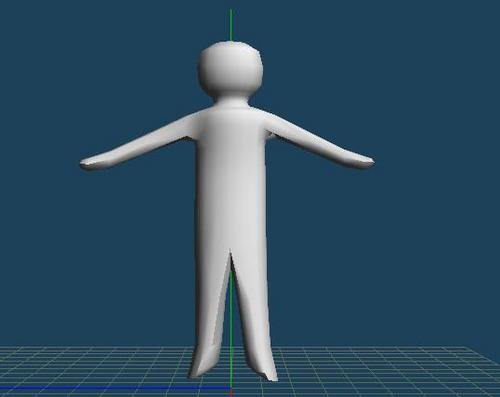Screen dimensions: 500x397
Task: Select the blue horizontal axis line
Action: click(115, 388)
